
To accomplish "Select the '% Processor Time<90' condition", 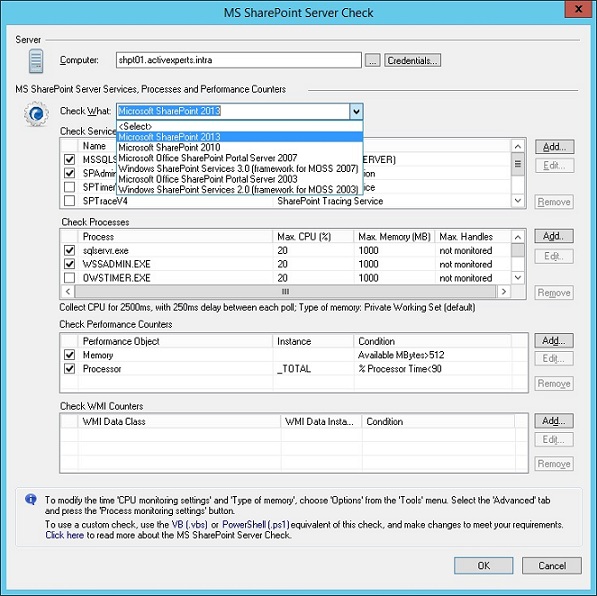I will (400, 368).
